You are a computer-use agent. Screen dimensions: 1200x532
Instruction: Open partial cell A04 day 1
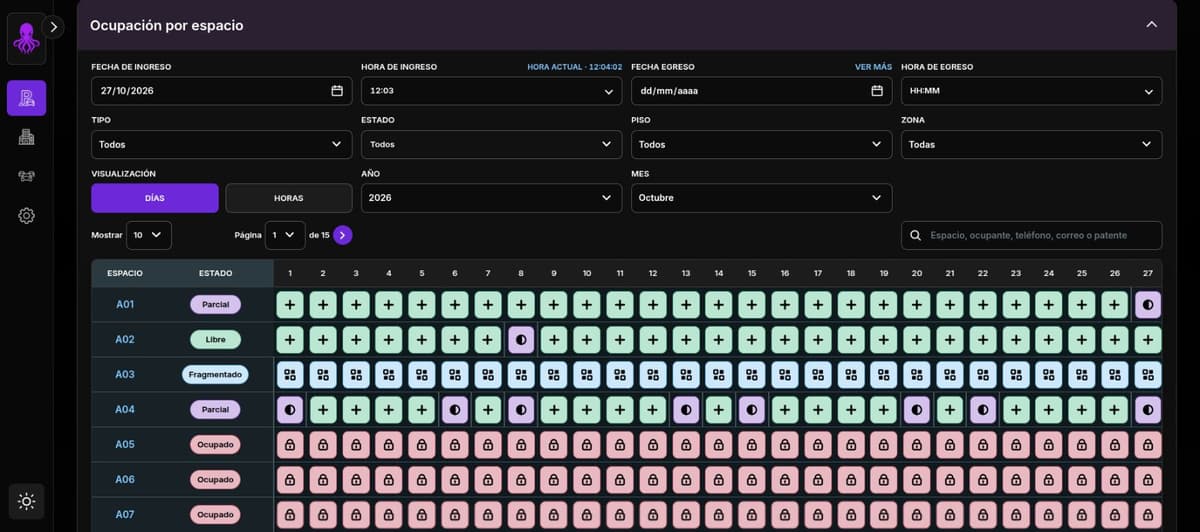pos(290,409)
